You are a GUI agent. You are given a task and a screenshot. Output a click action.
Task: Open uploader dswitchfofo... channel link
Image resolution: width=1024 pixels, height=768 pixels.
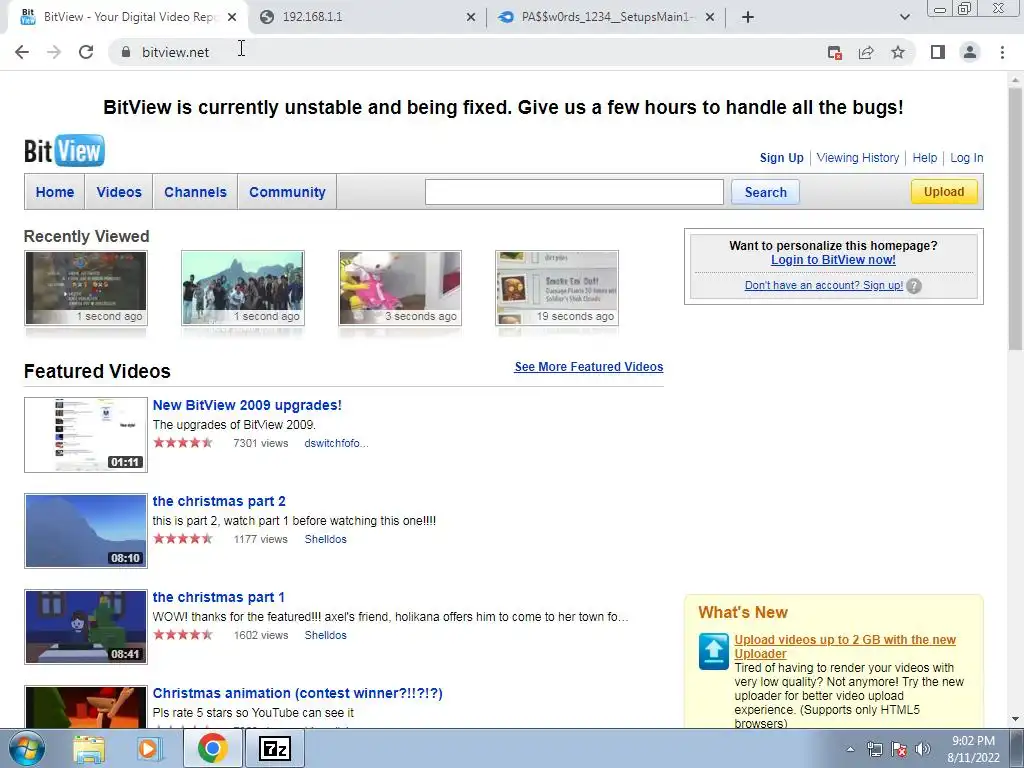[336, 443]
